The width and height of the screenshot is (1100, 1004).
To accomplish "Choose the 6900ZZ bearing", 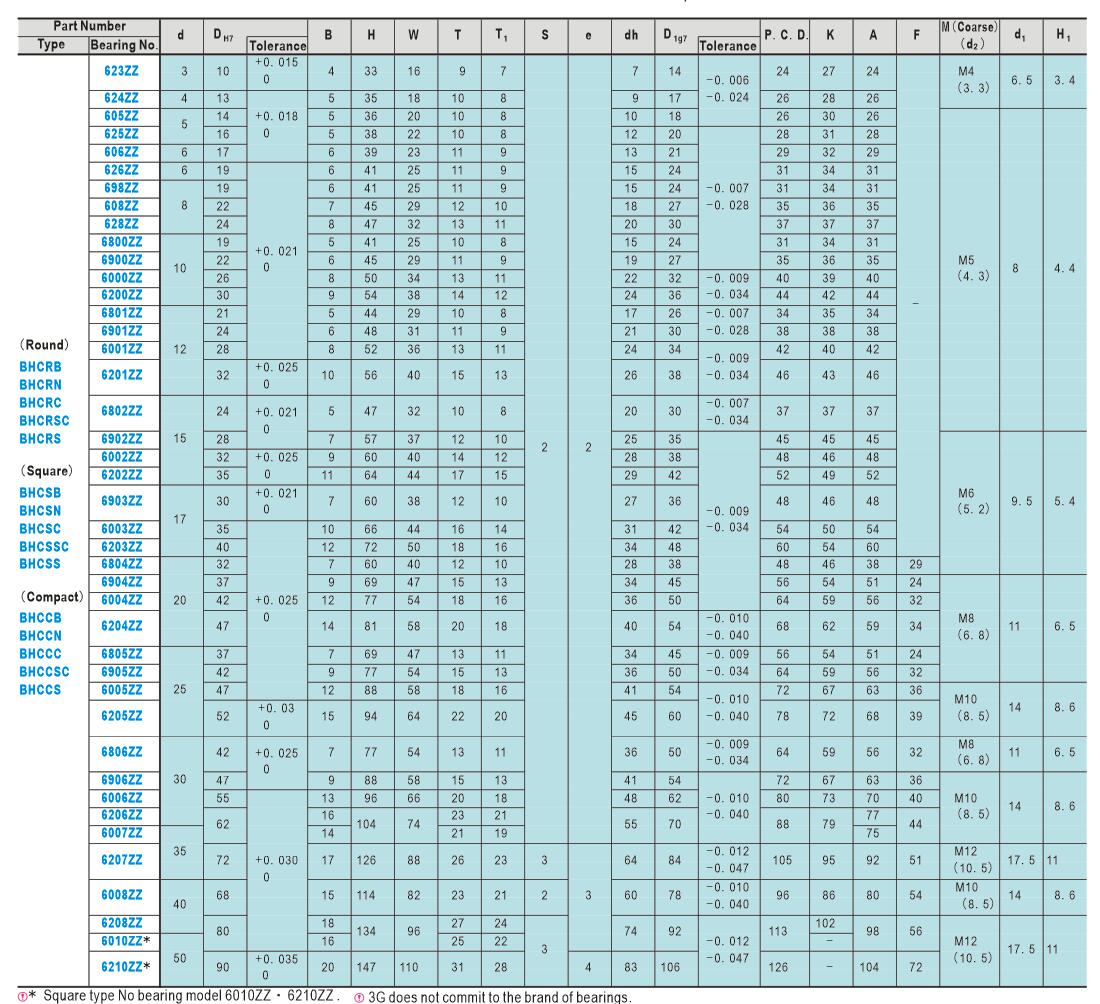I will coord(121,260).
